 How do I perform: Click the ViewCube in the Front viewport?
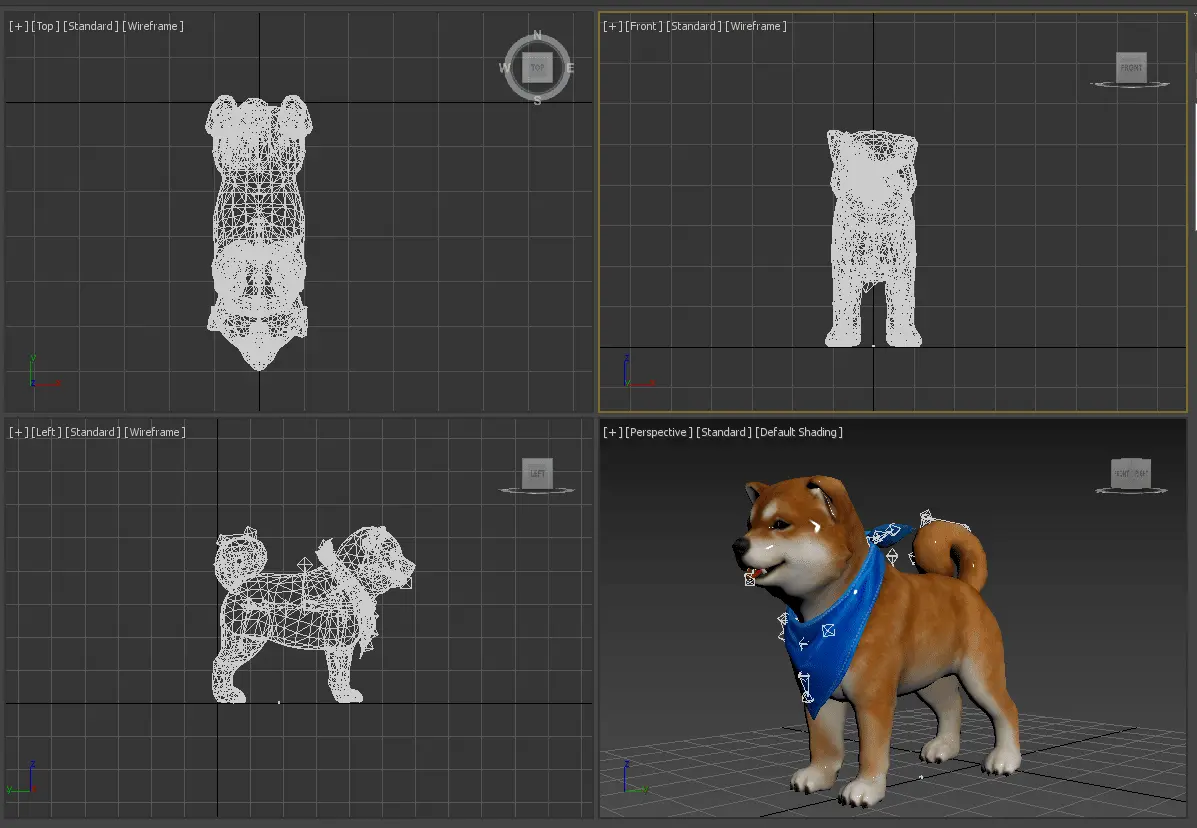click(x=1131, y=68)
